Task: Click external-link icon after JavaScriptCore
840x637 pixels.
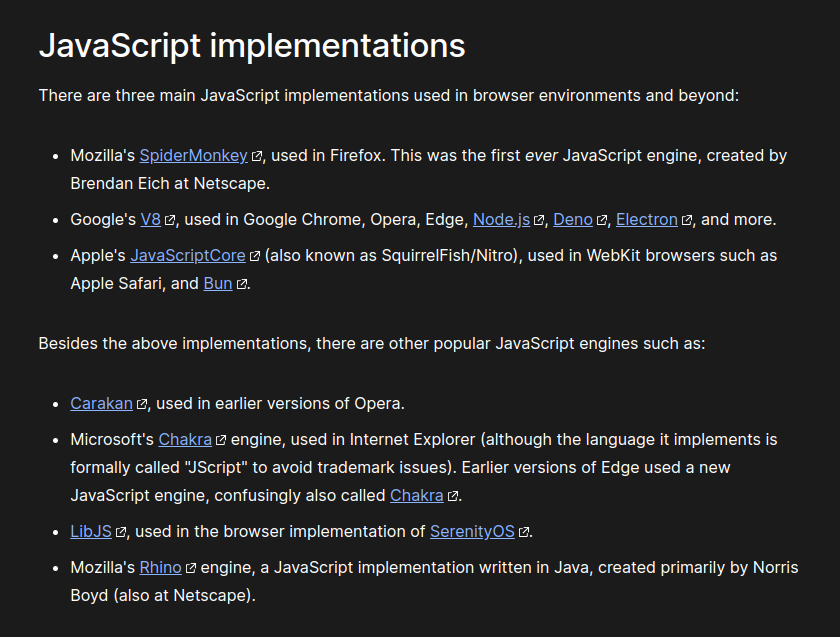Action: [254, 256]
